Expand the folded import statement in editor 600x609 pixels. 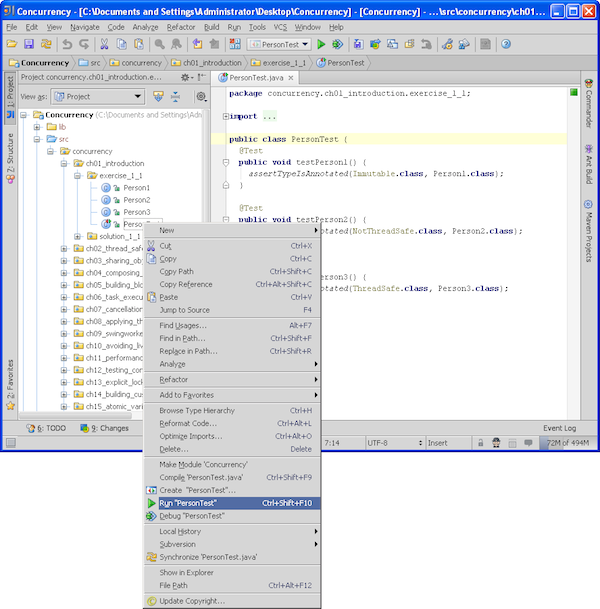[x=226, y=116]
